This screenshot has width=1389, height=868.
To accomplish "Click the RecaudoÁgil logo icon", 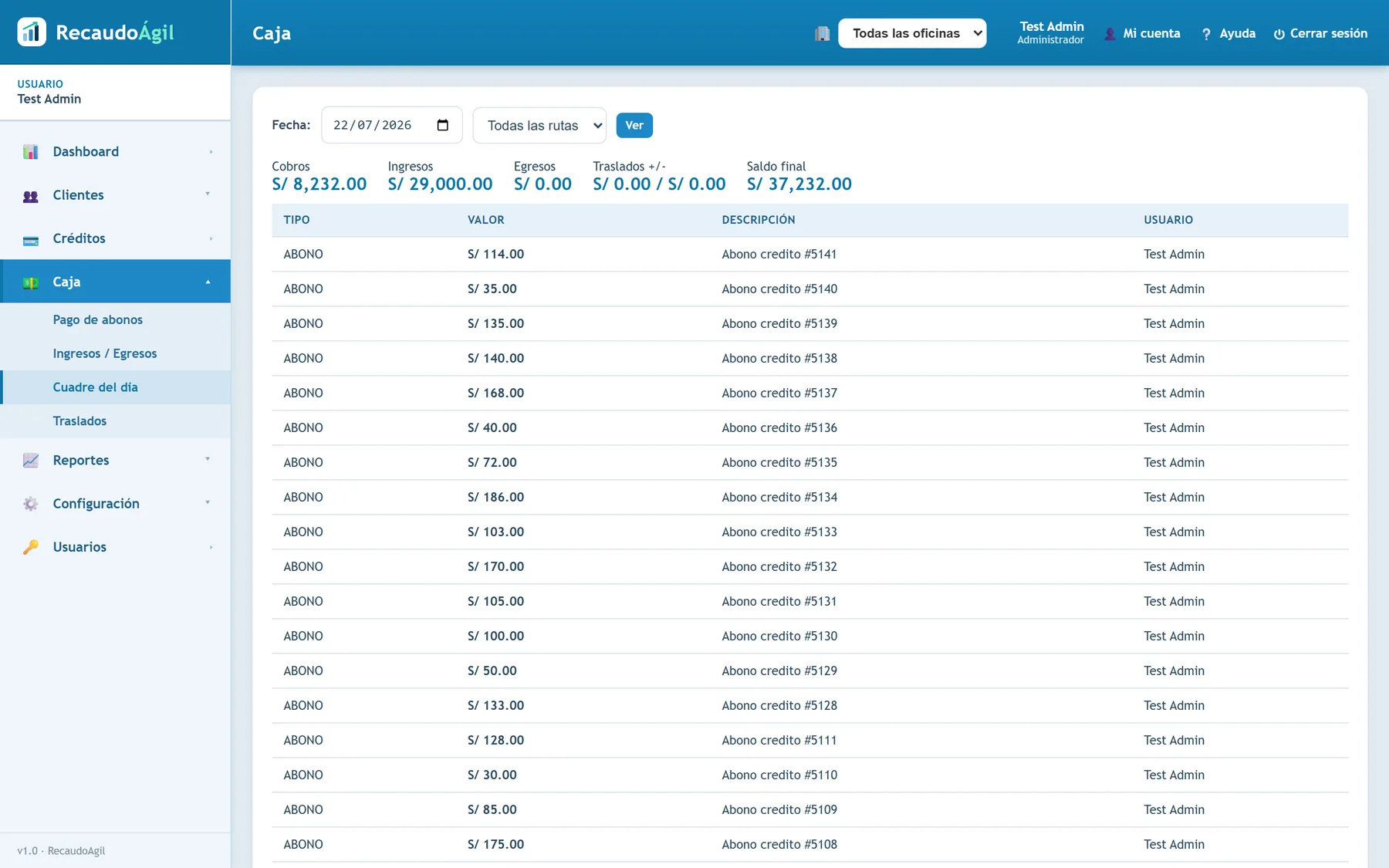I will click(x=32, y=32).
